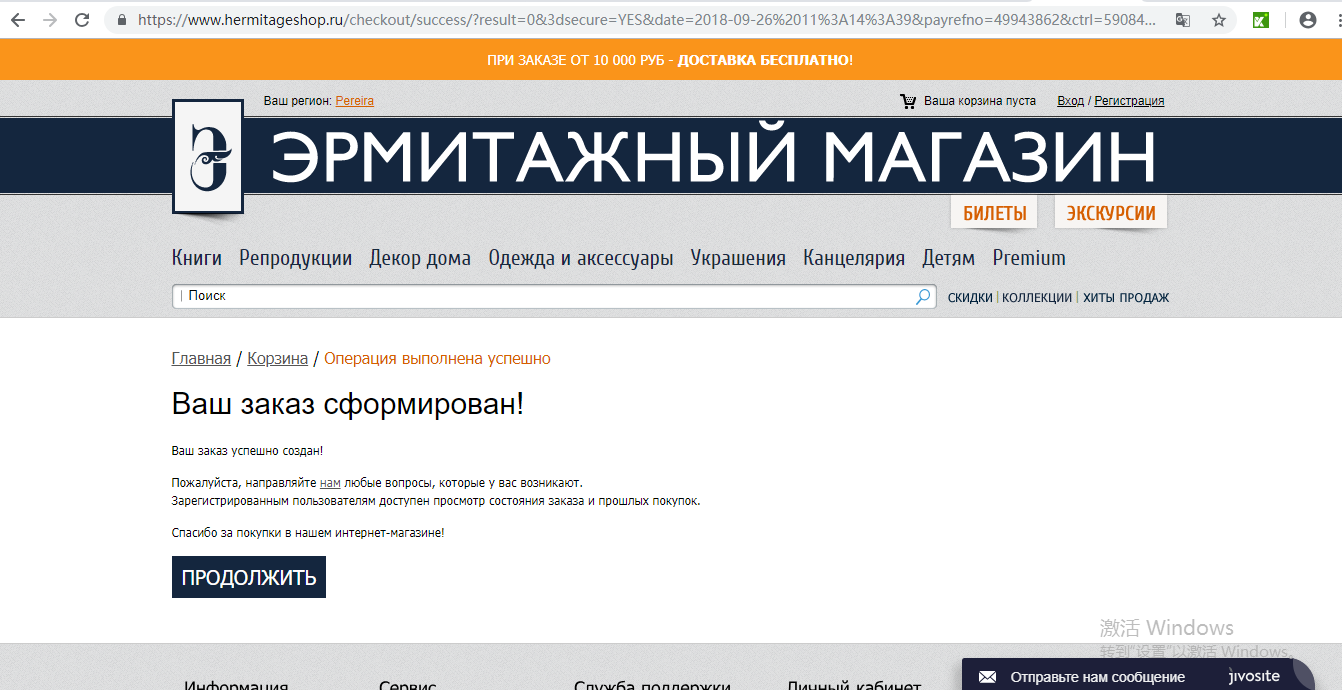Click the green extension icon
1342x690 pixels.
(x=1262, y=20)
